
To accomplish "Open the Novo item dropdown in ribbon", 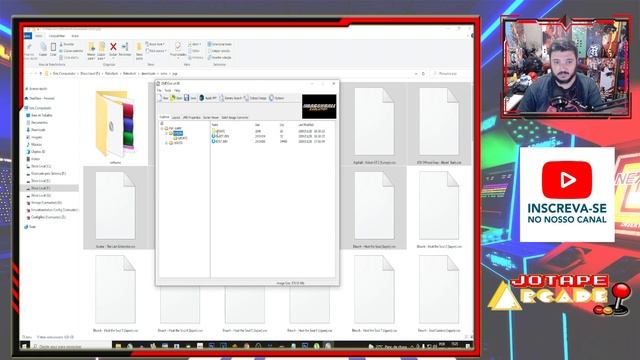I will 156,44.
